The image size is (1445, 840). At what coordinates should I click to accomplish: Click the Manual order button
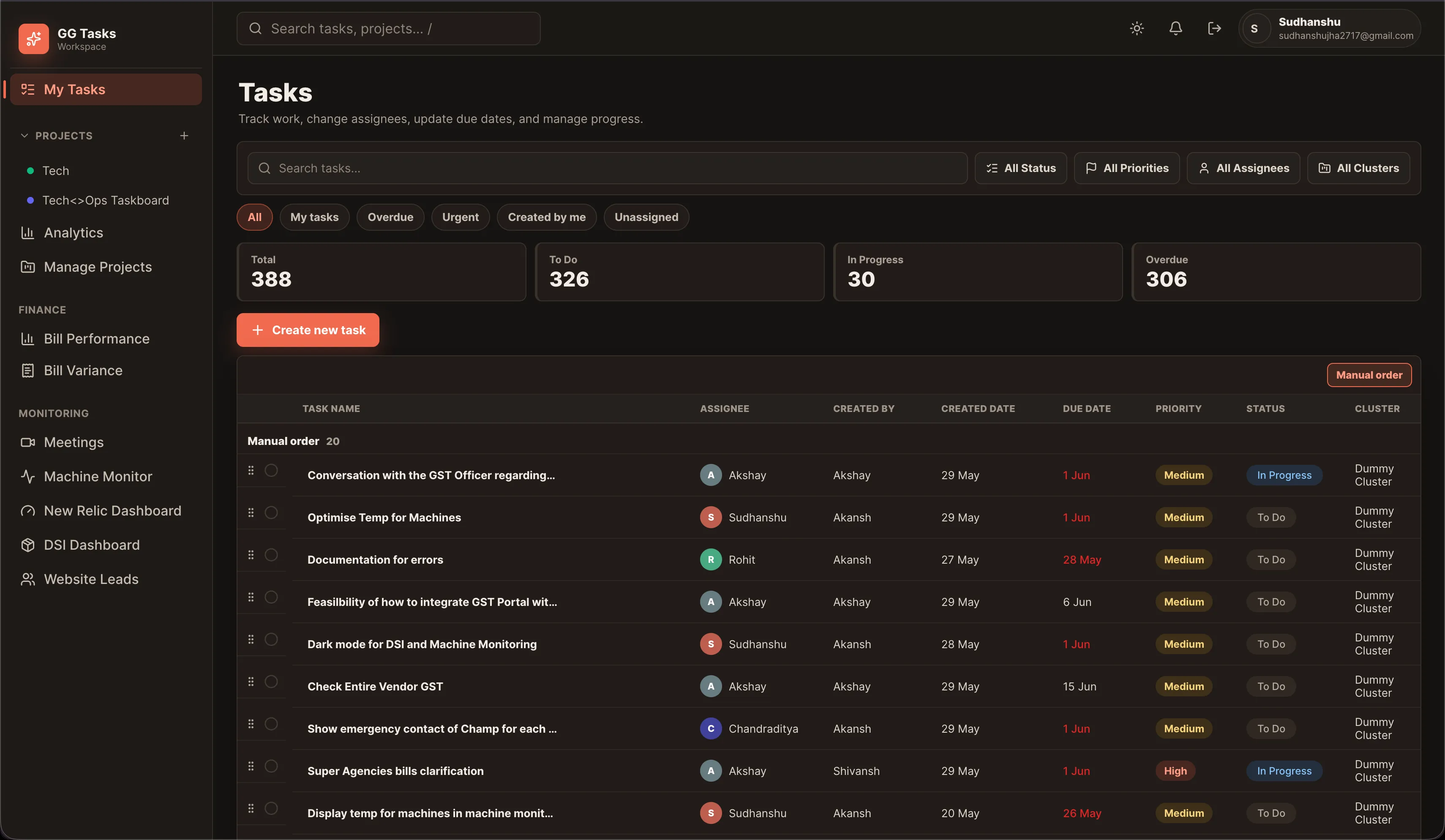[x=1369, y=375]
